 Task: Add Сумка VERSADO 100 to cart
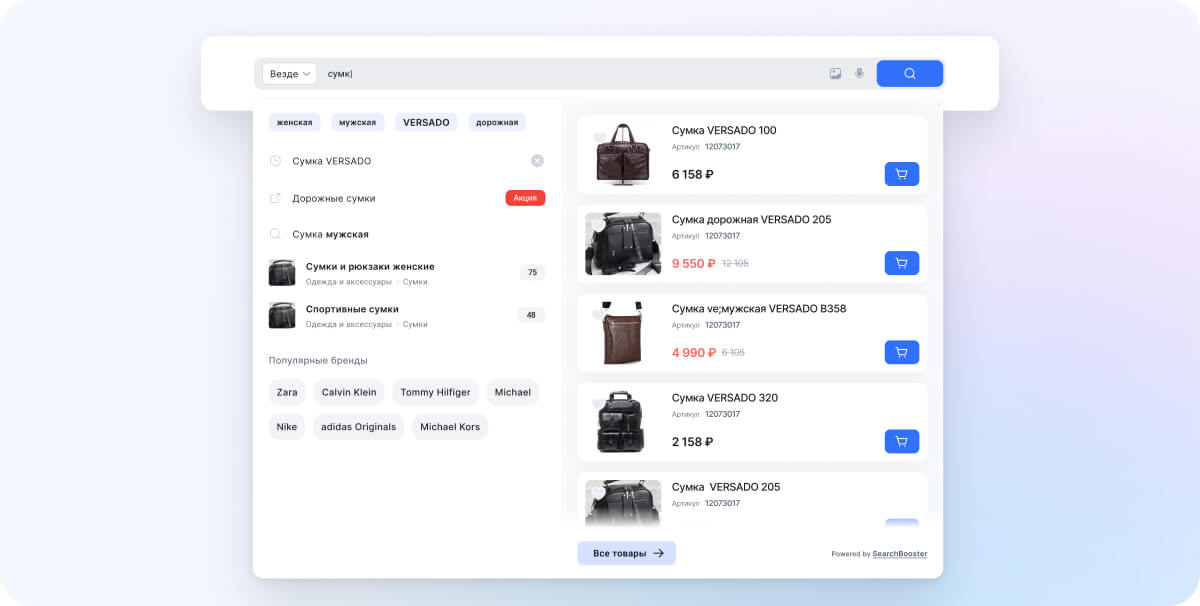click(902, 174)
